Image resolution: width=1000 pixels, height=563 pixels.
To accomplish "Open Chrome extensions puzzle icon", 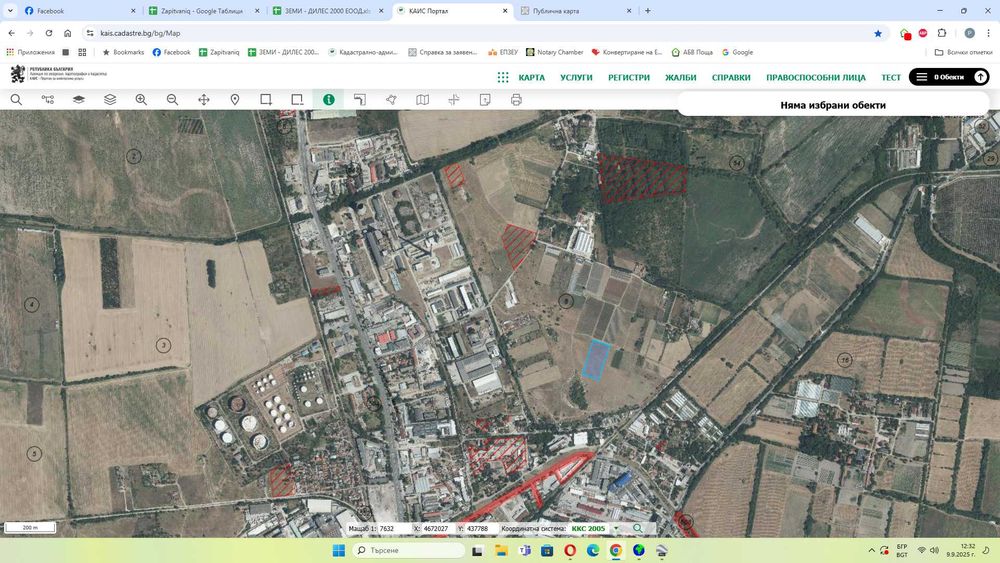I will point(941,33).
